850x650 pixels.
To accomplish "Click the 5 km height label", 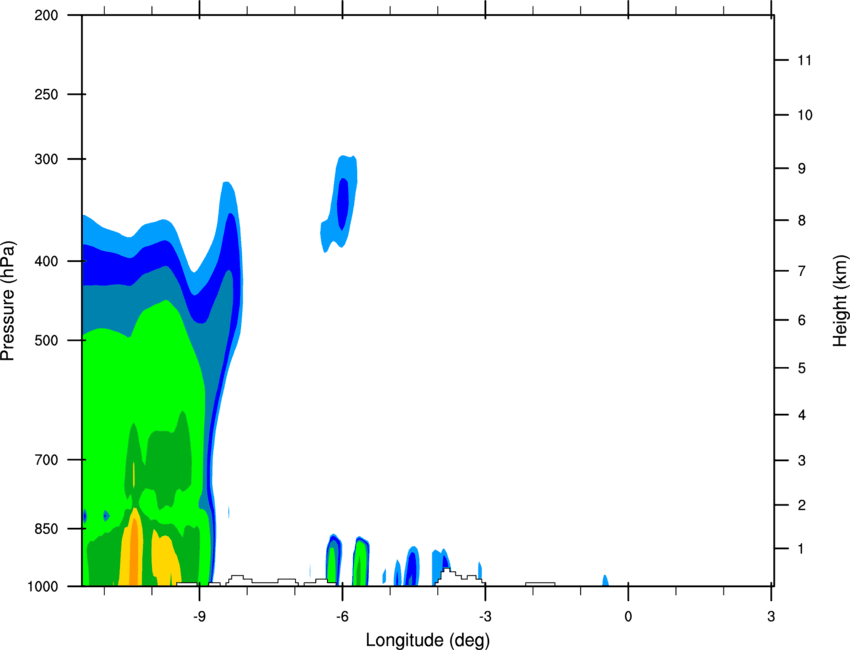I will coord(802,368).
